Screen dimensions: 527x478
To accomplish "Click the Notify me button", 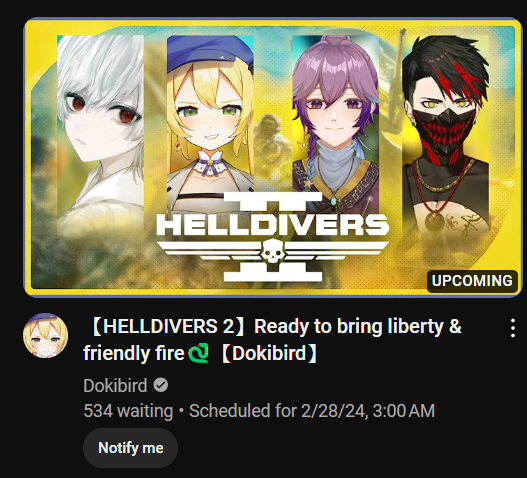I will 130,448.
